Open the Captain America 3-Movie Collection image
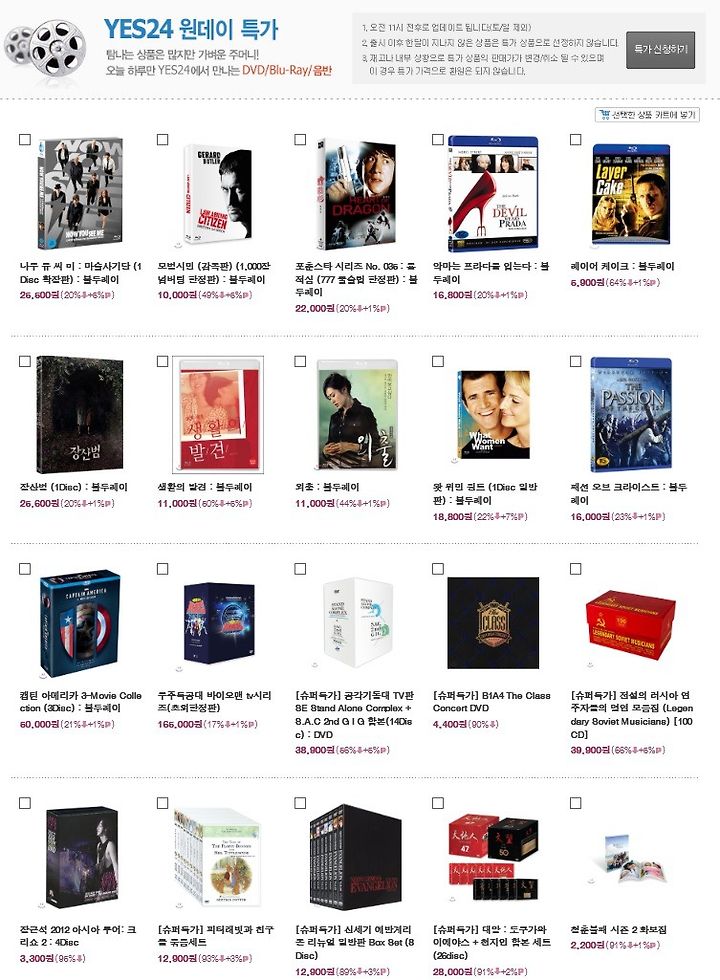This screenshot has height=980, width=720. [80, 623]
